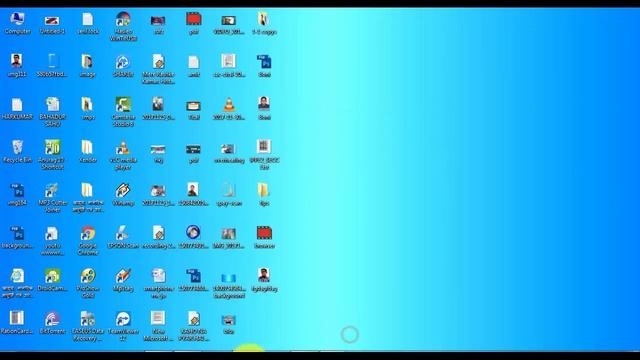Open Camtasia Studio shortcut
640x360 pixels.
123,112
